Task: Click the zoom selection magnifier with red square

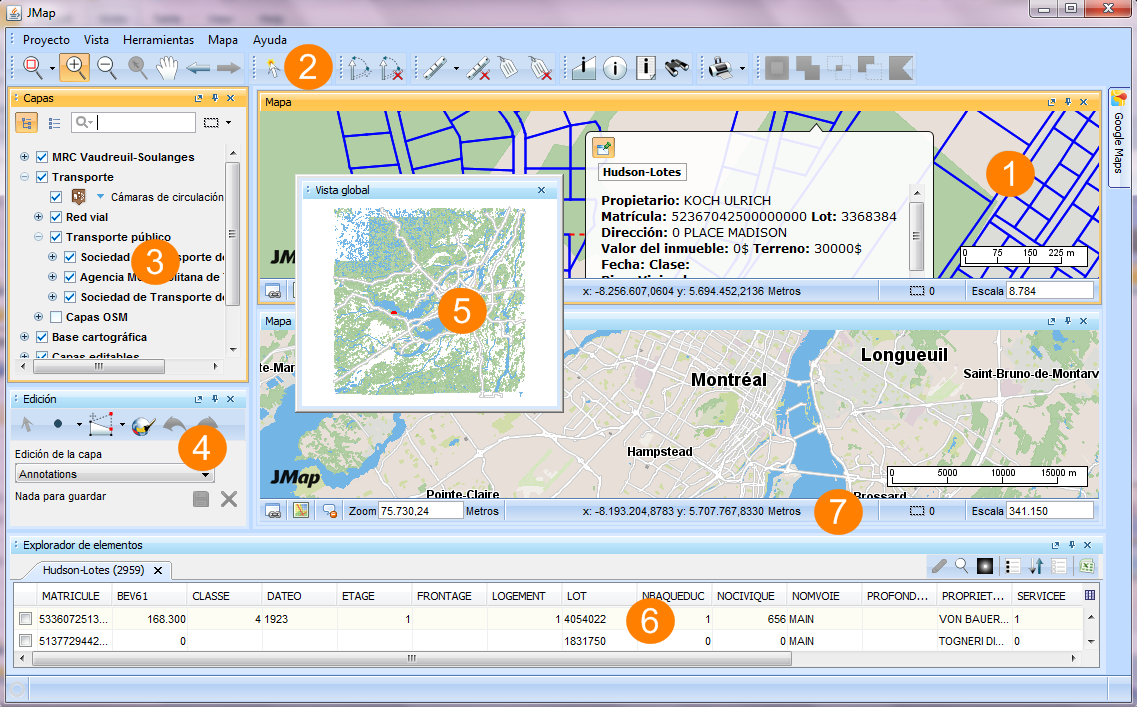Action: (x=32, y=67)
